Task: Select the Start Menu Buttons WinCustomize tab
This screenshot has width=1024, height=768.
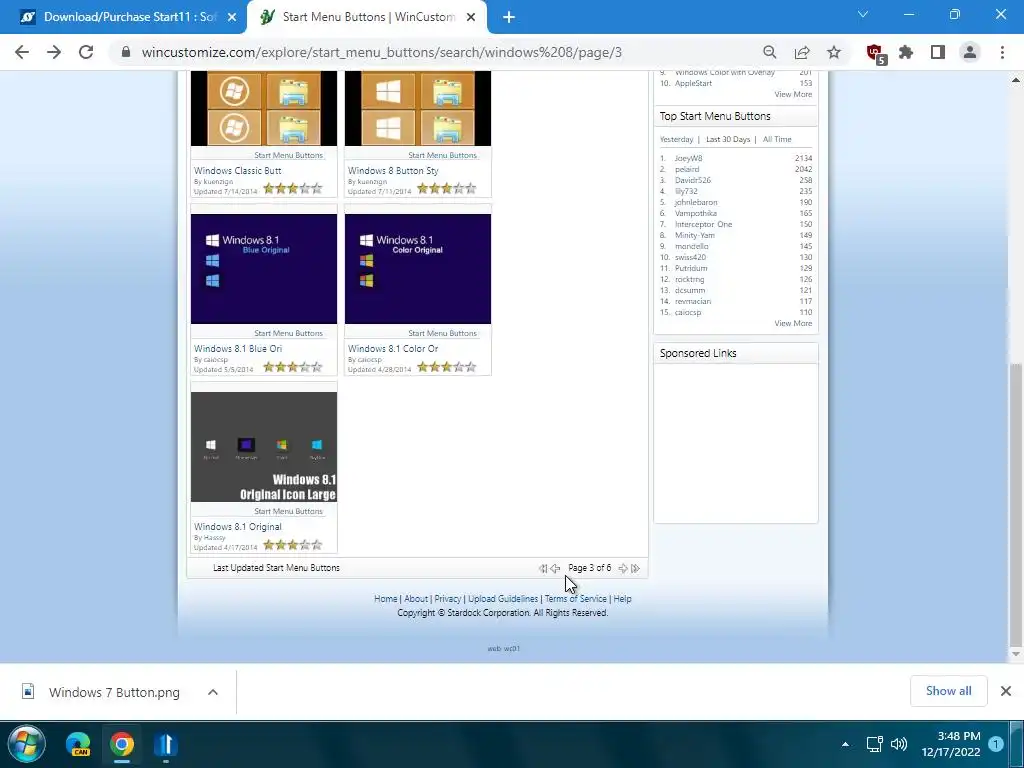Action: pyautogui.click(x=366, y=17)
